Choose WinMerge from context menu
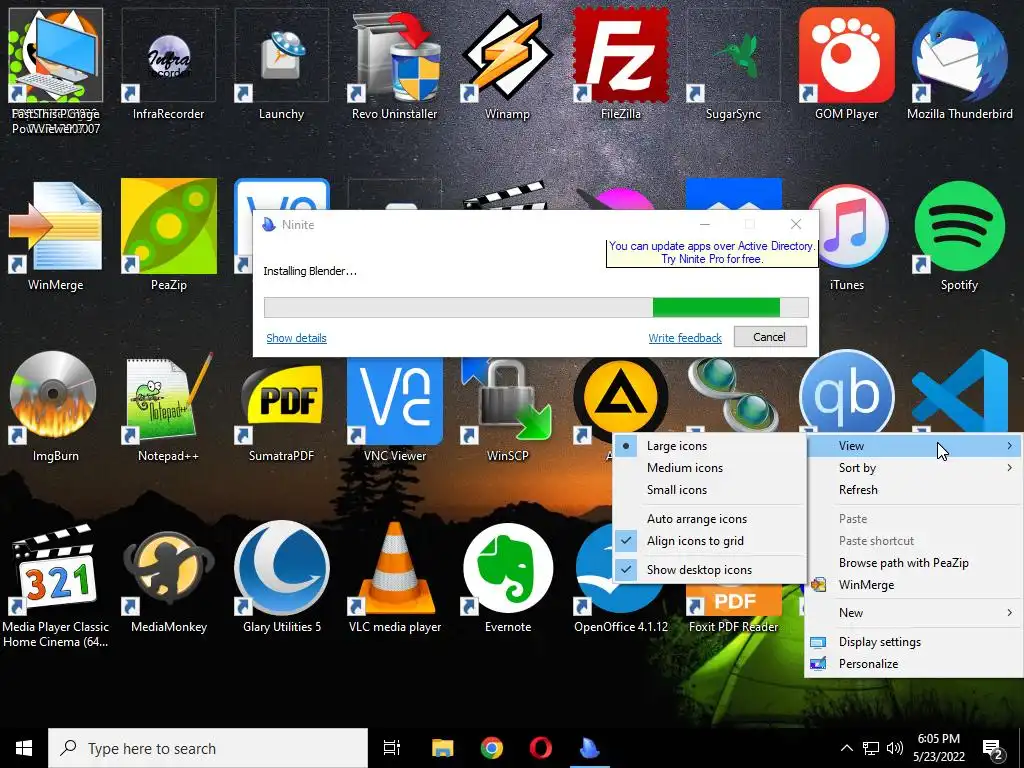Screen dimensions: 1024x768 (914, 584)
